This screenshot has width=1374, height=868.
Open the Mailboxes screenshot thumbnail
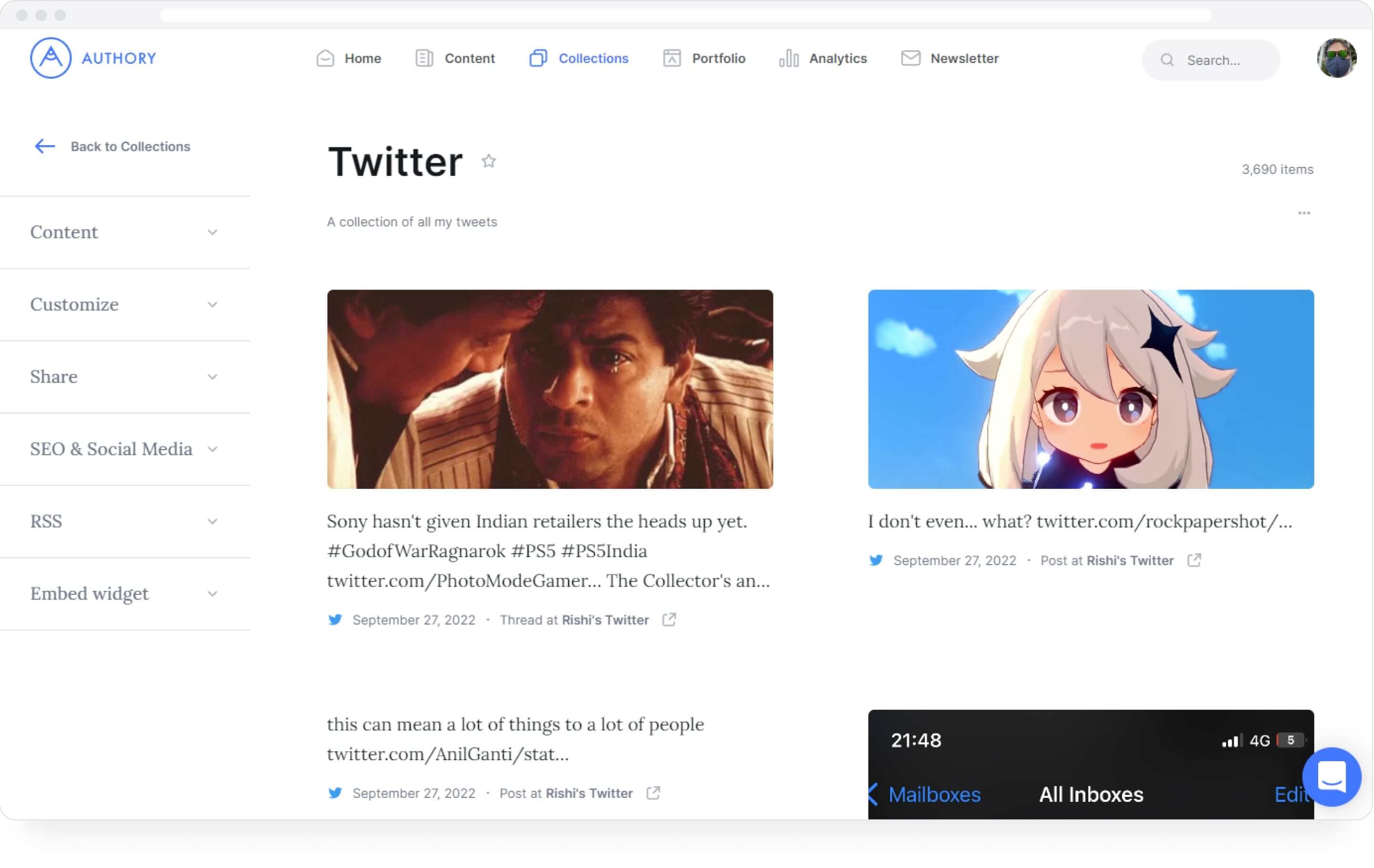point(1091,765)
